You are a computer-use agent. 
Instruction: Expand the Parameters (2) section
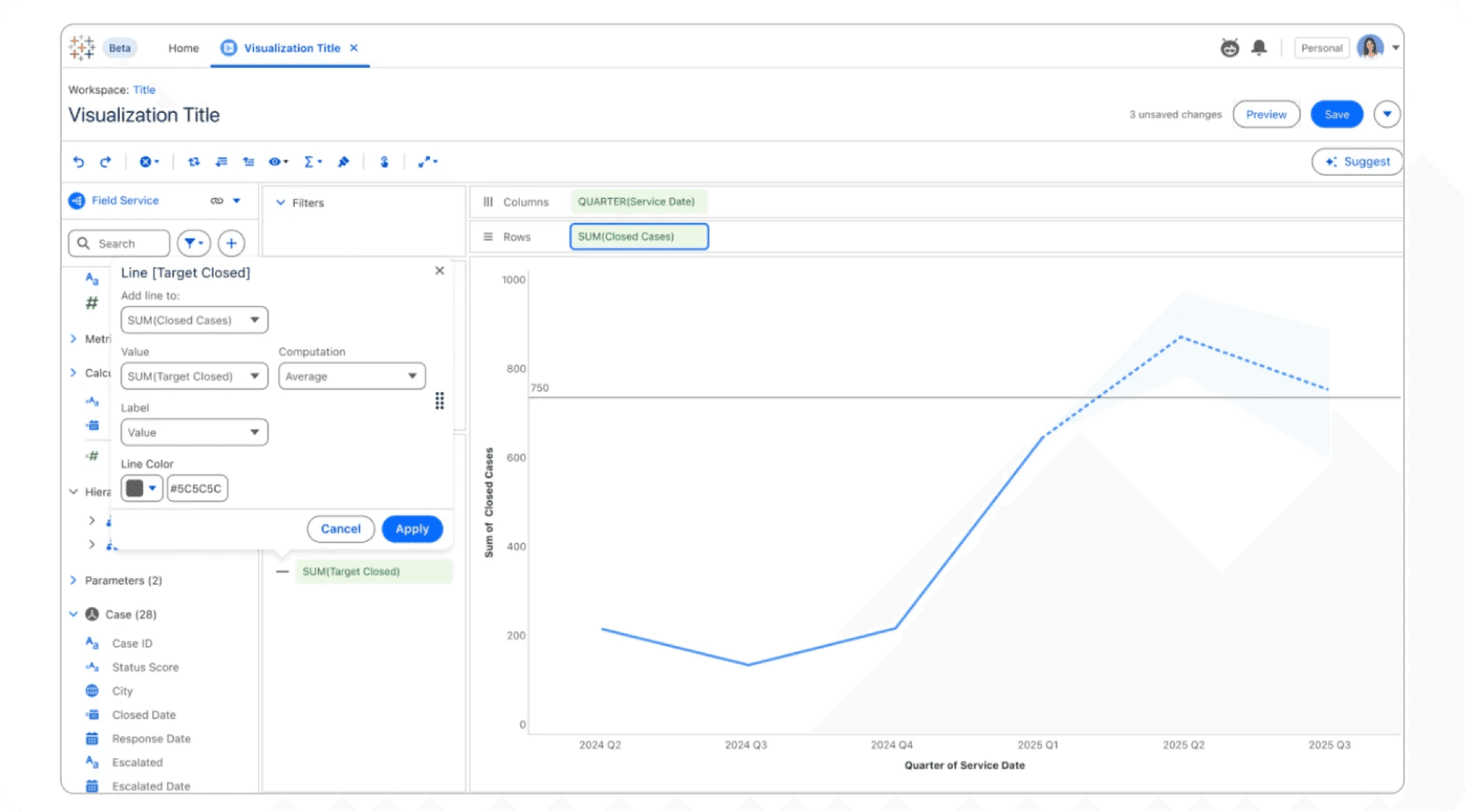[x=73, y=581]
